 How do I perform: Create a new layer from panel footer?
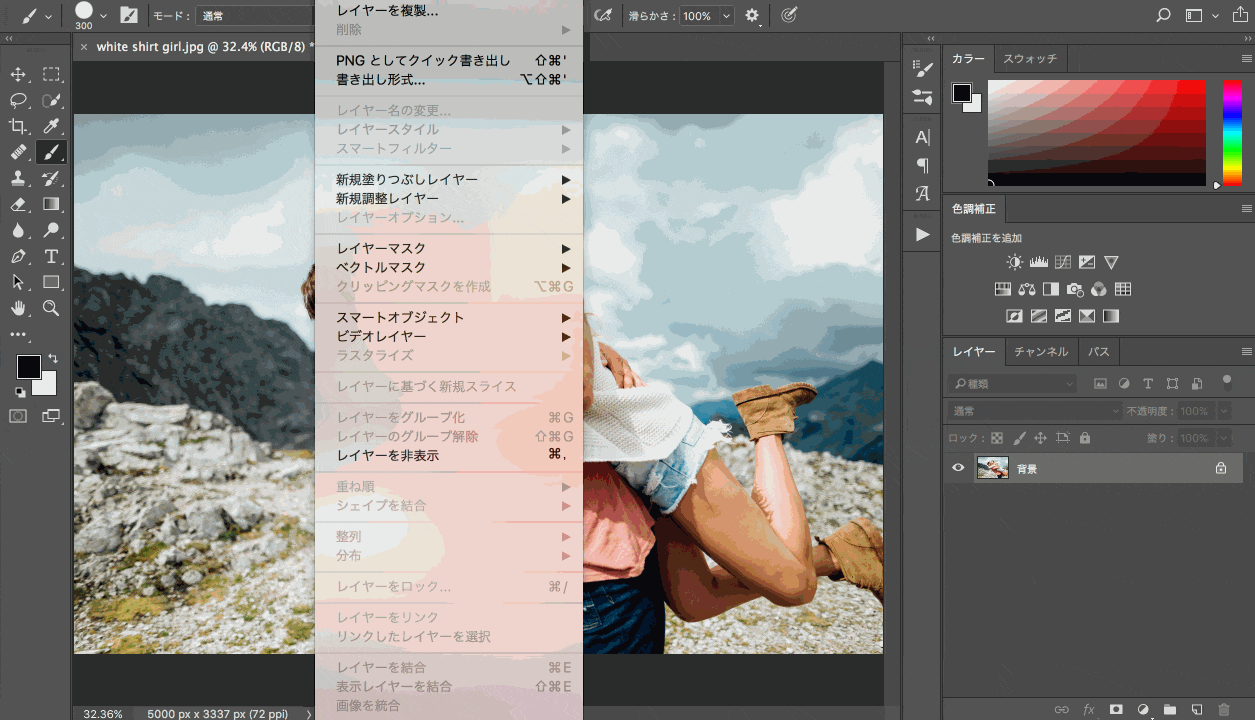click(x=1197, y=709)
